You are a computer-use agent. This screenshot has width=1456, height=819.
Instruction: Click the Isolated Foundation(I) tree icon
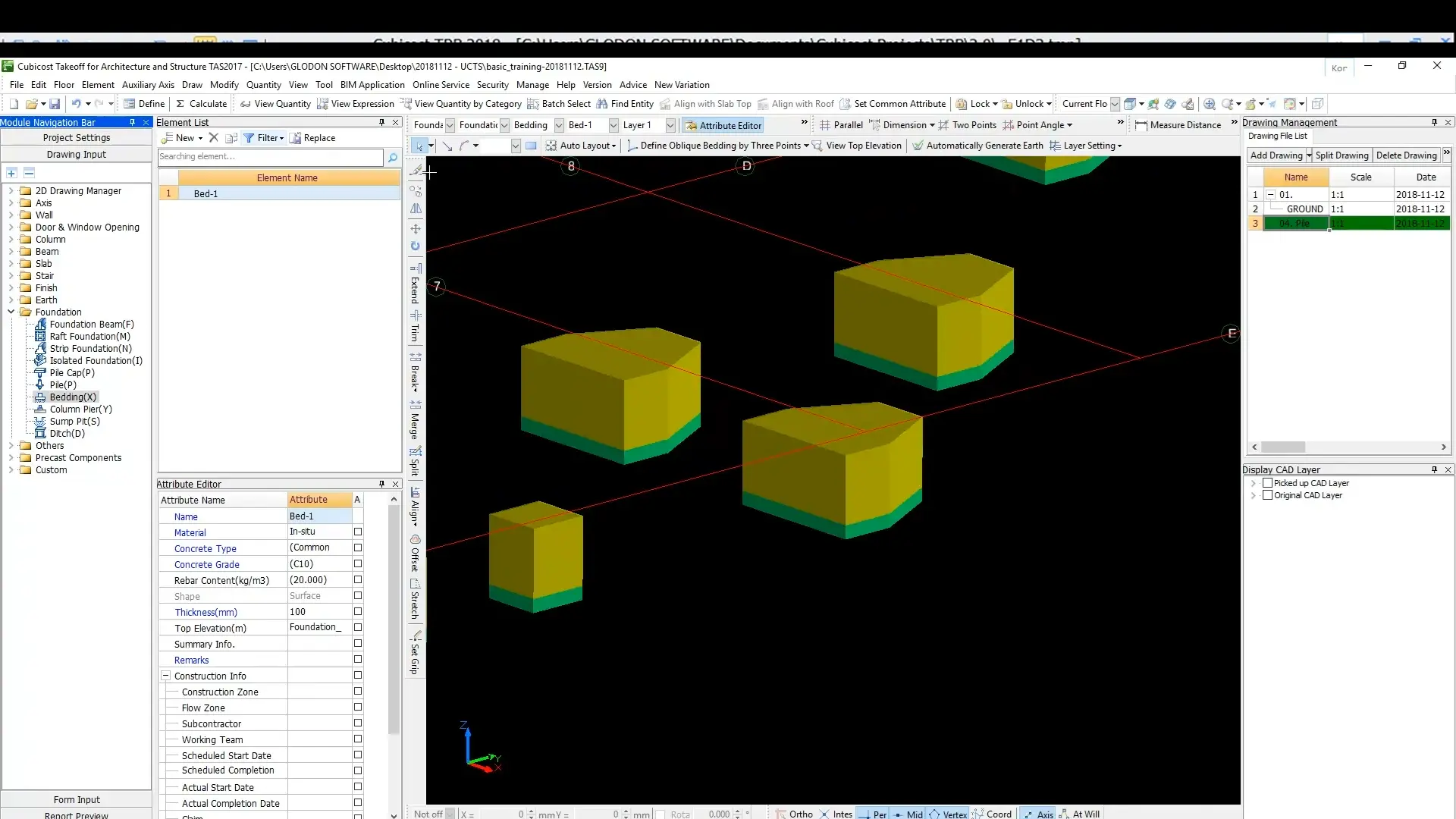[x=41, y=361]
